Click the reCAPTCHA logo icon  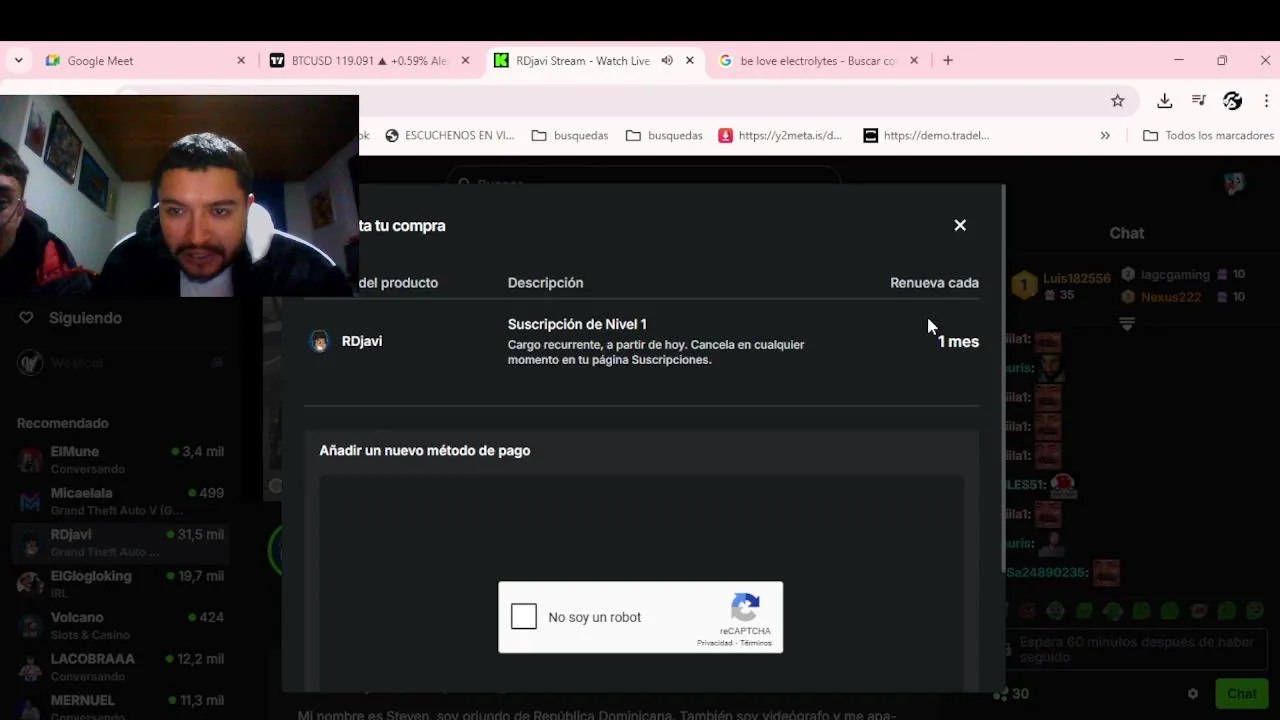point(745,608)
